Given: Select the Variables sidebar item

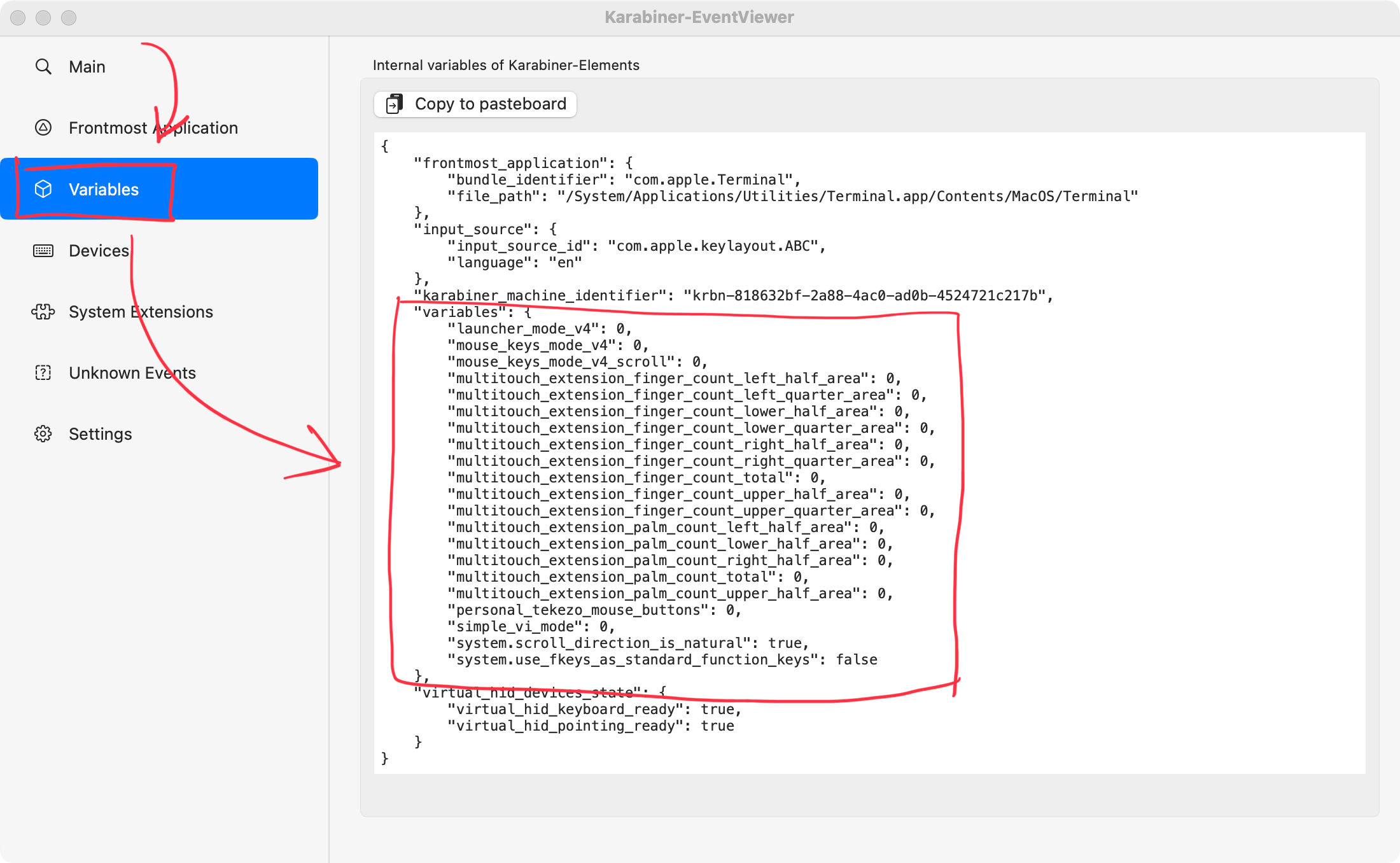Looking at the screenshot, I should pos(159,189).
